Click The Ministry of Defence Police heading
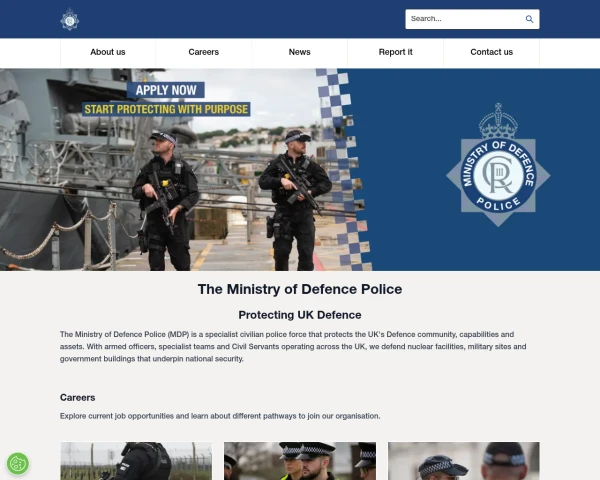This screenshot has height=480, width=600. (300, 289)
